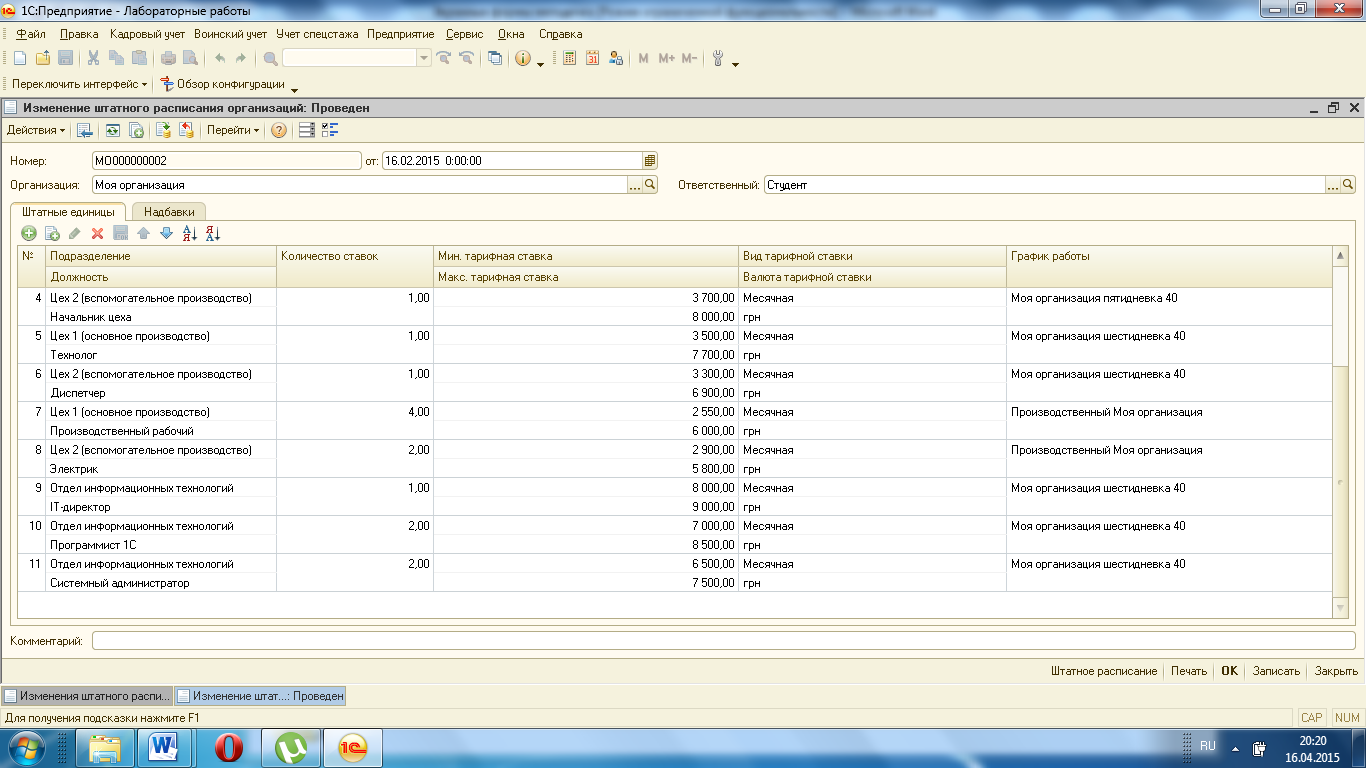Click the Закрыть button

pyautogui.click(x=1336, y=671)
